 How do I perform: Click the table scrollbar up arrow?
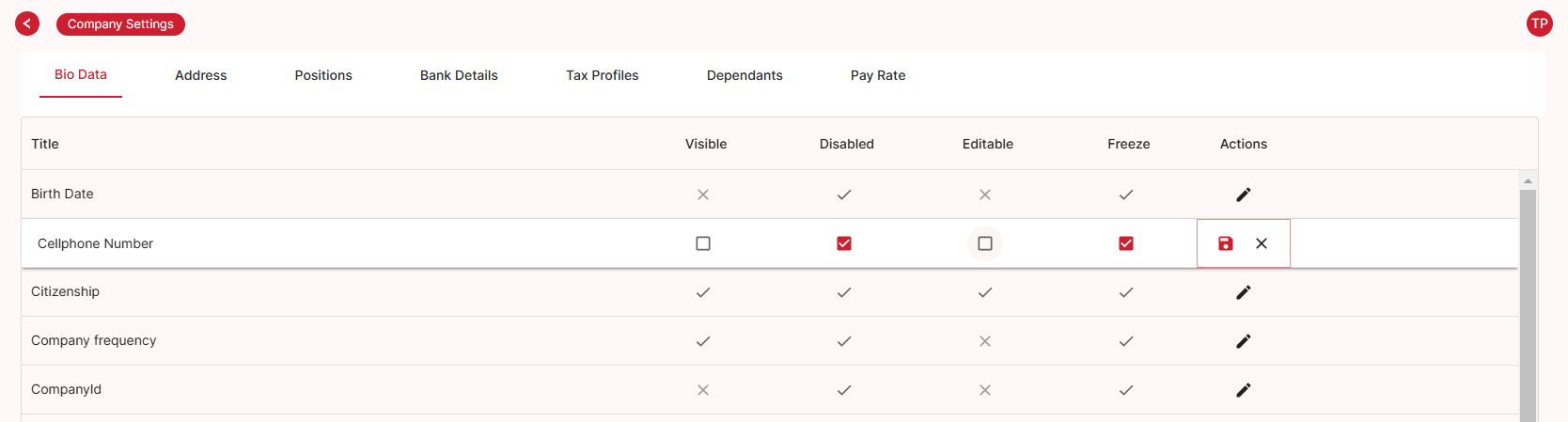[x=1528, y=180]
